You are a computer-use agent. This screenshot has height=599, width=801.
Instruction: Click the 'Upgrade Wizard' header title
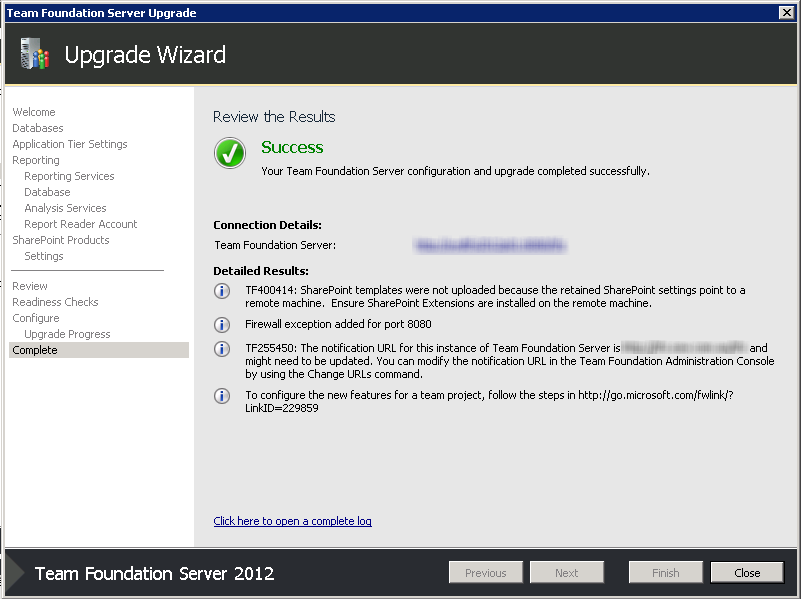click(145, 55)
